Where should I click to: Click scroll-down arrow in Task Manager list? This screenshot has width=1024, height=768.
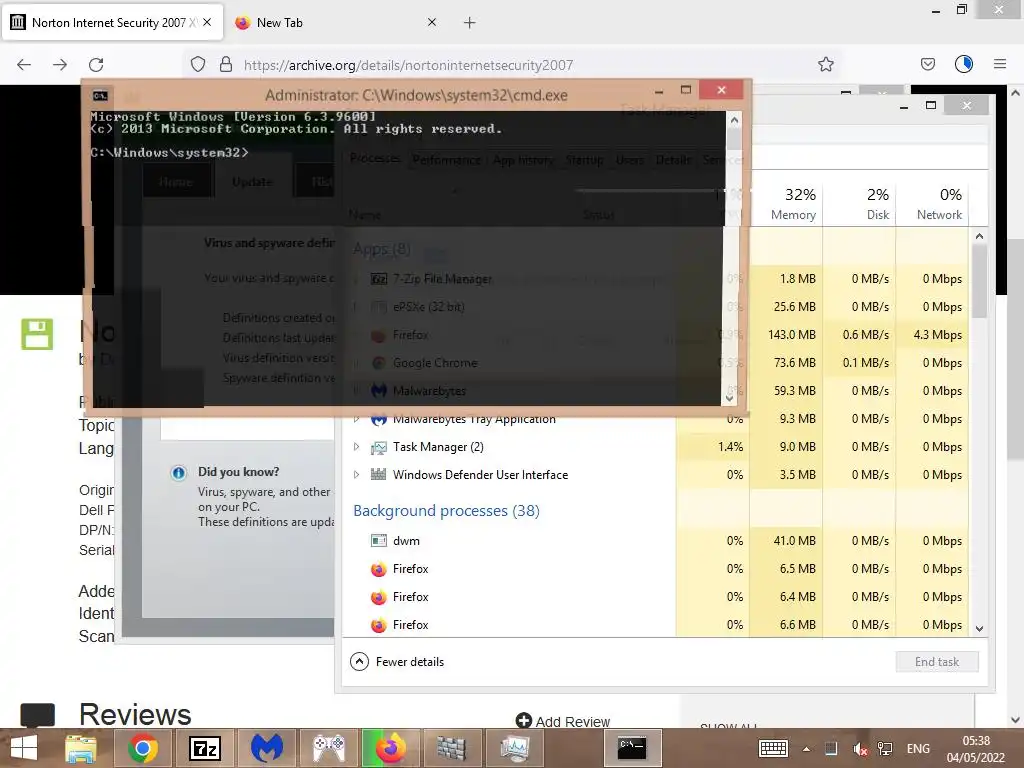point(979,629)
